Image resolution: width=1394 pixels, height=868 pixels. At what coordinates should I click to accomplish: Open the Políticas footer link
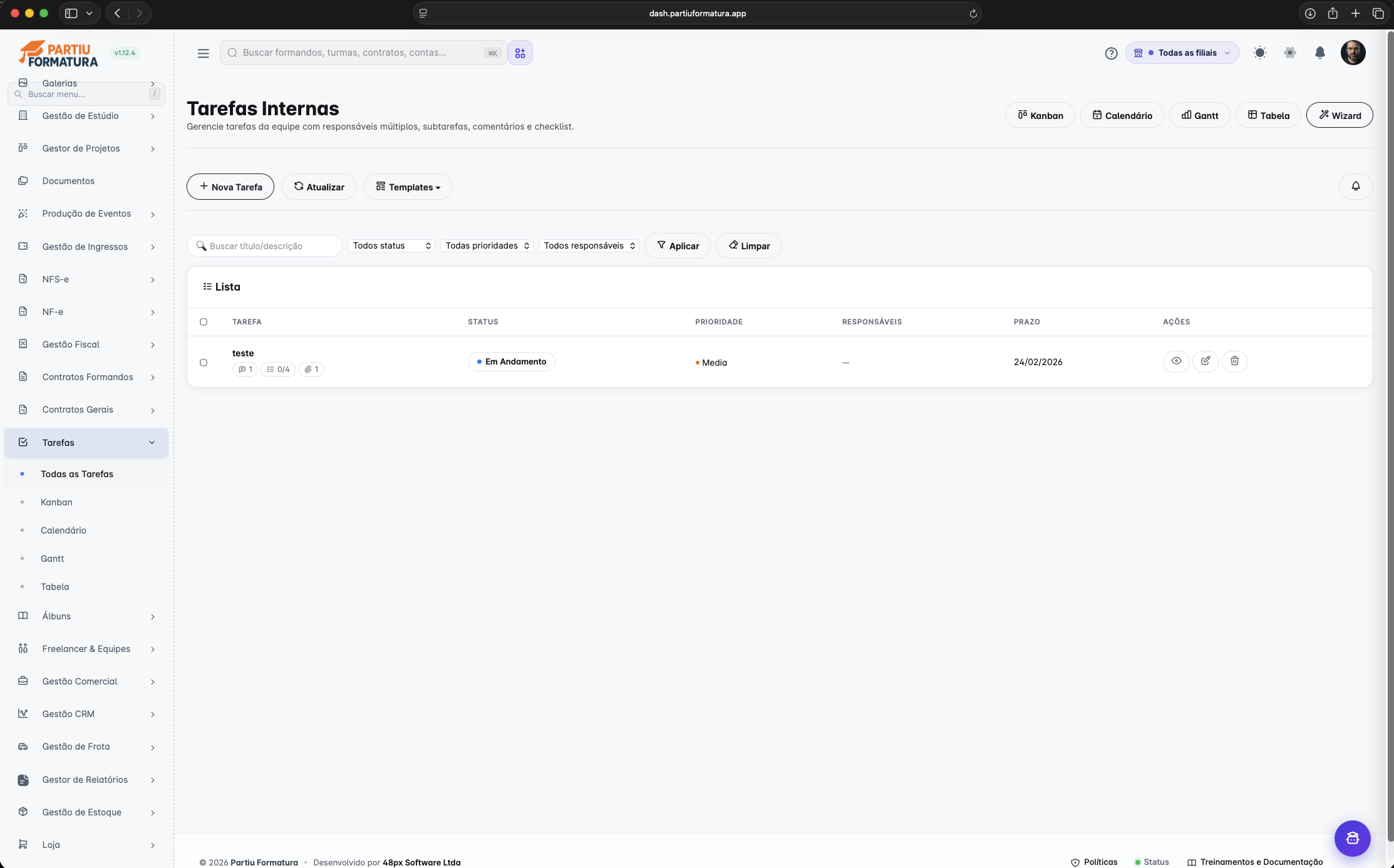pyautogui.click(x=1095, y=862)
